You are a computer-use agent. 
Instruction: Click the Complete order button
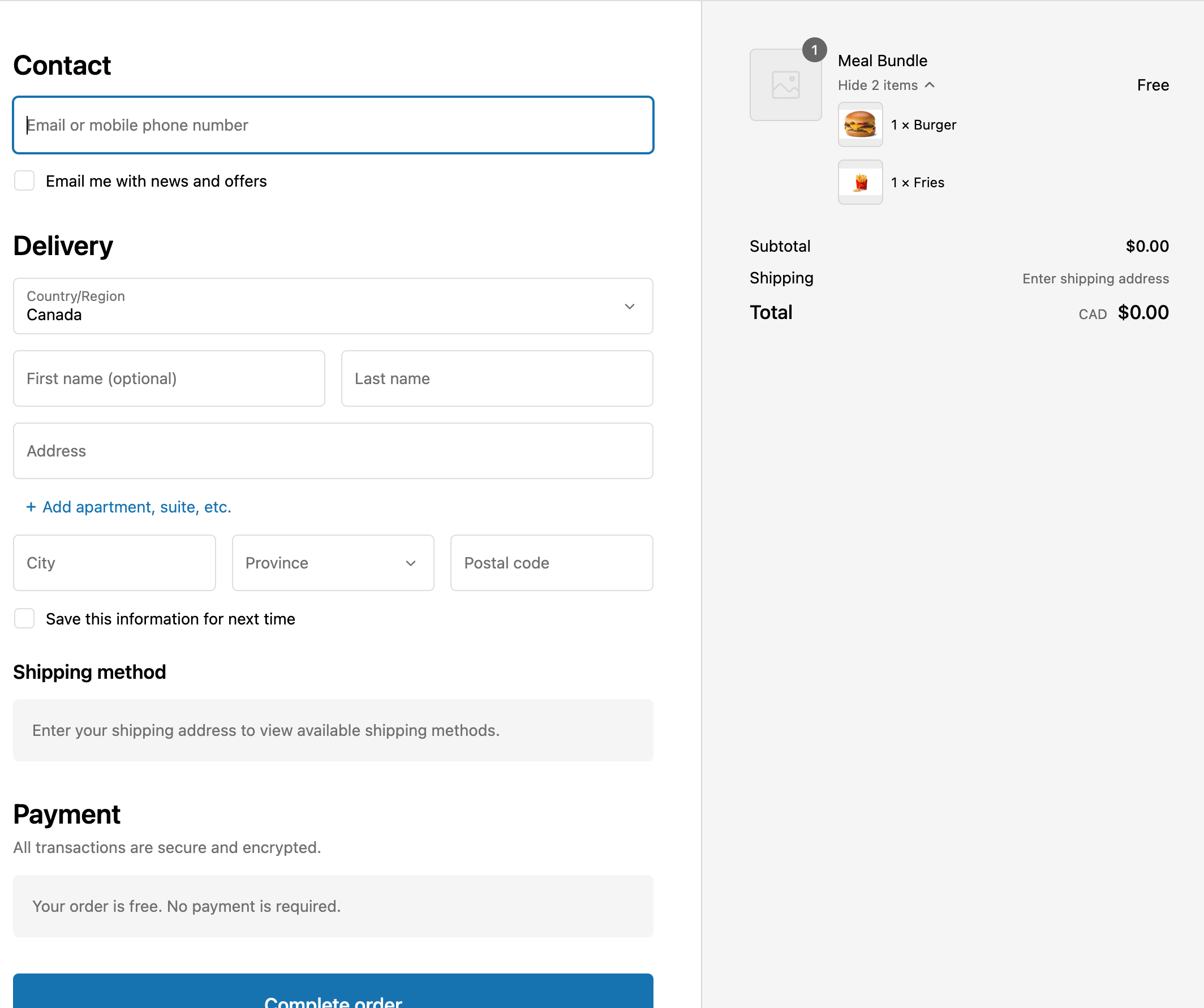[333, 992]
